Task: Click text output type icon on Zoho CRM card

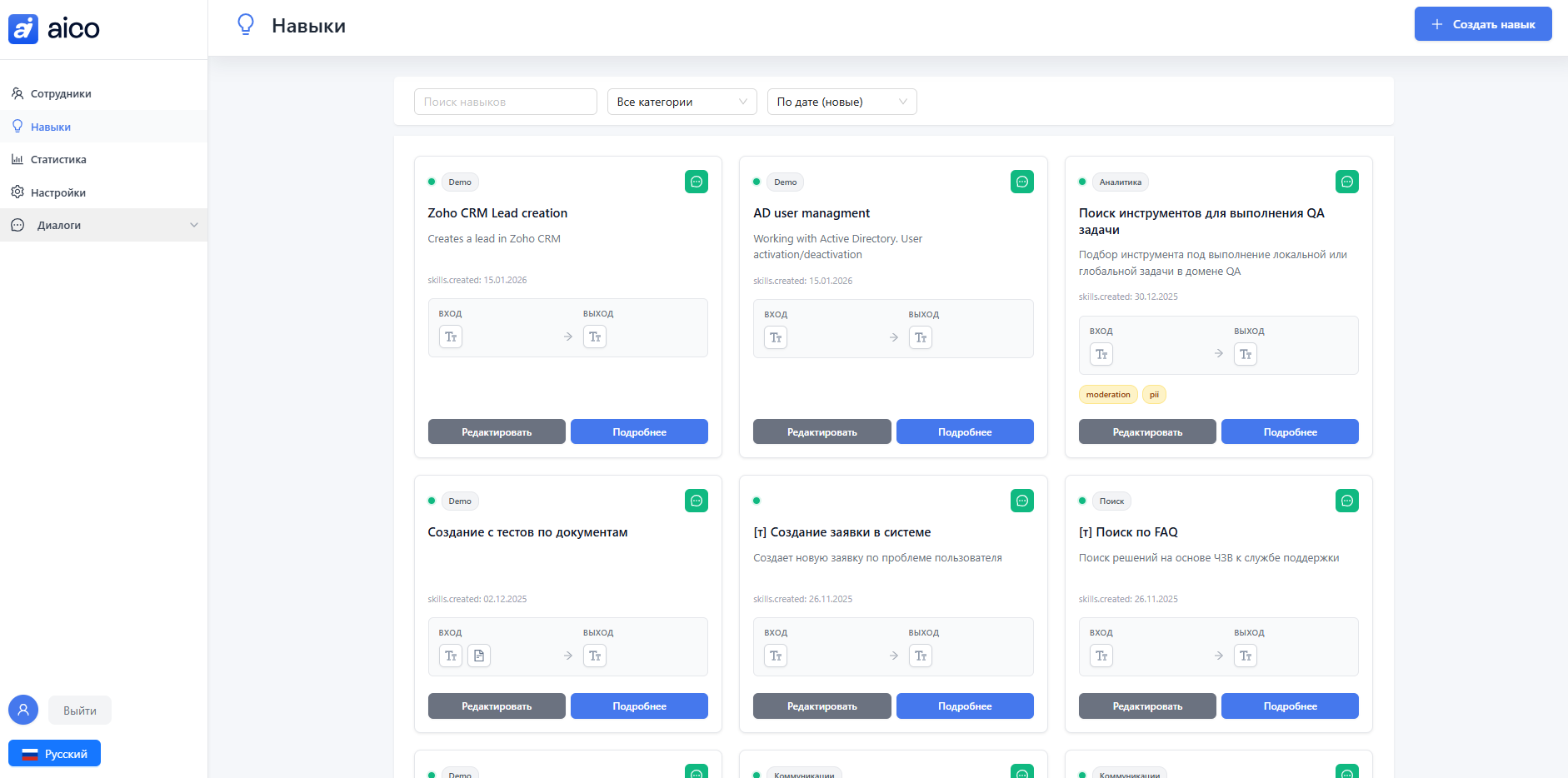Action: pos(595,337)
